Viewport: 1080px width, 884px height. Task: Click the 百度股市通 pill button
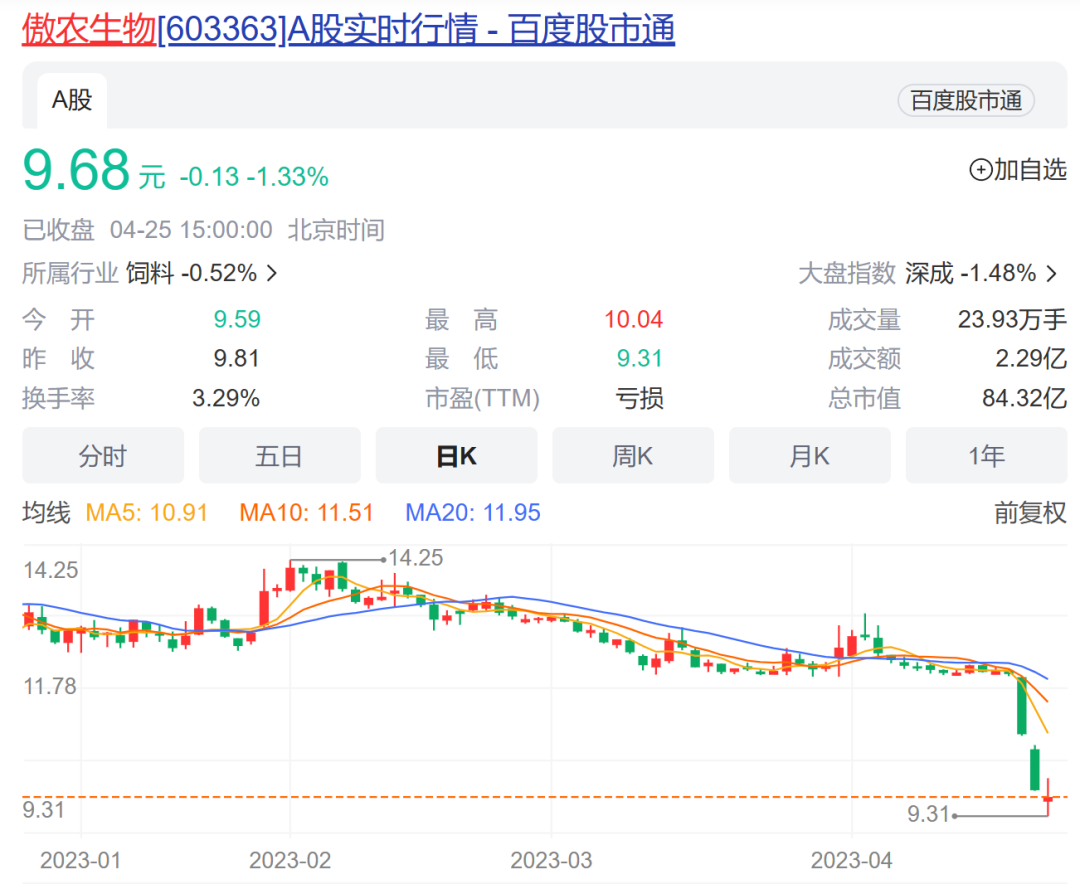pyautogui.click(x=966, y=101)
